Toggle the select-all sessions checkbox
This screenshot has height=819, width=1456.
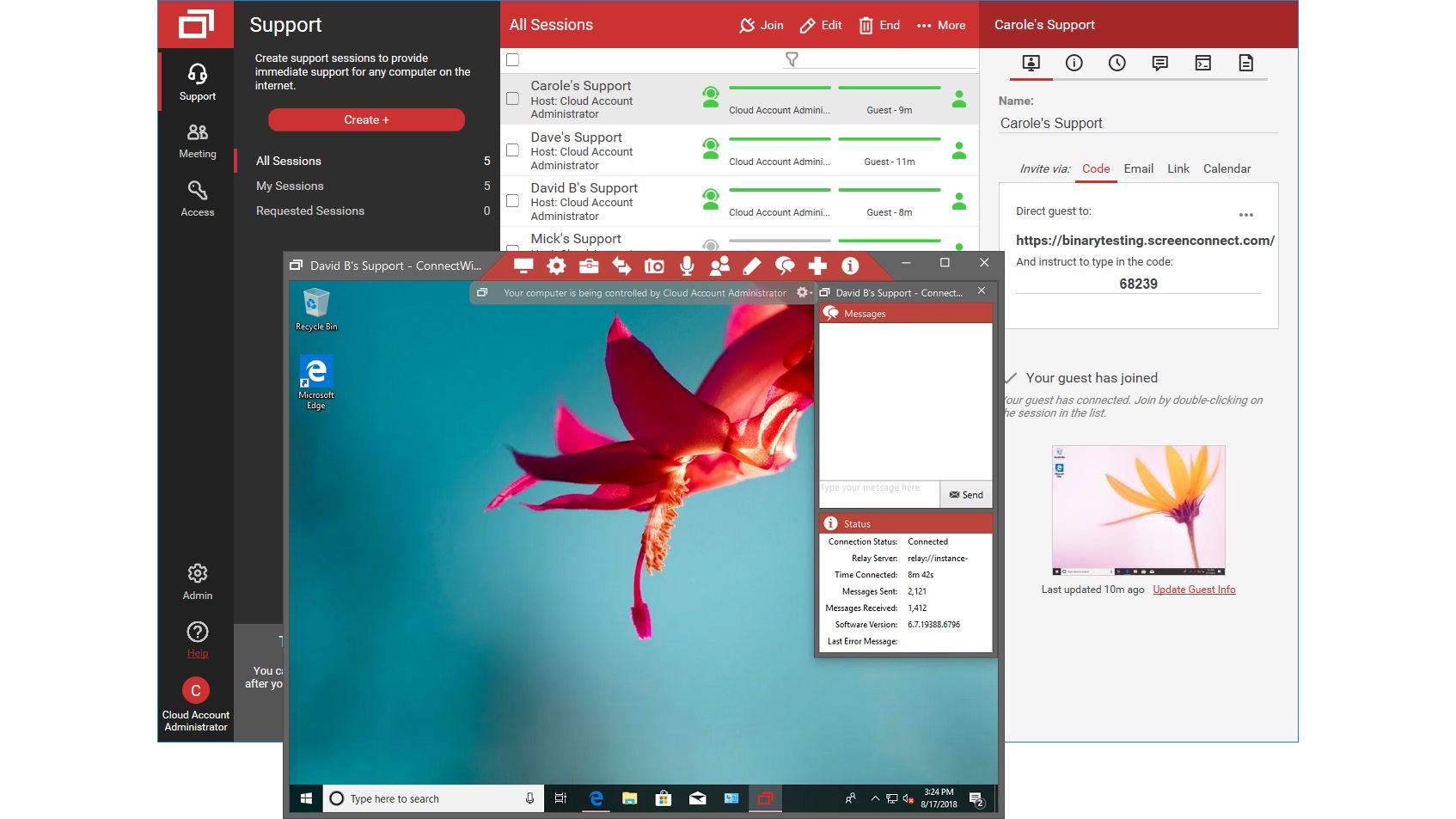point(512,60)
